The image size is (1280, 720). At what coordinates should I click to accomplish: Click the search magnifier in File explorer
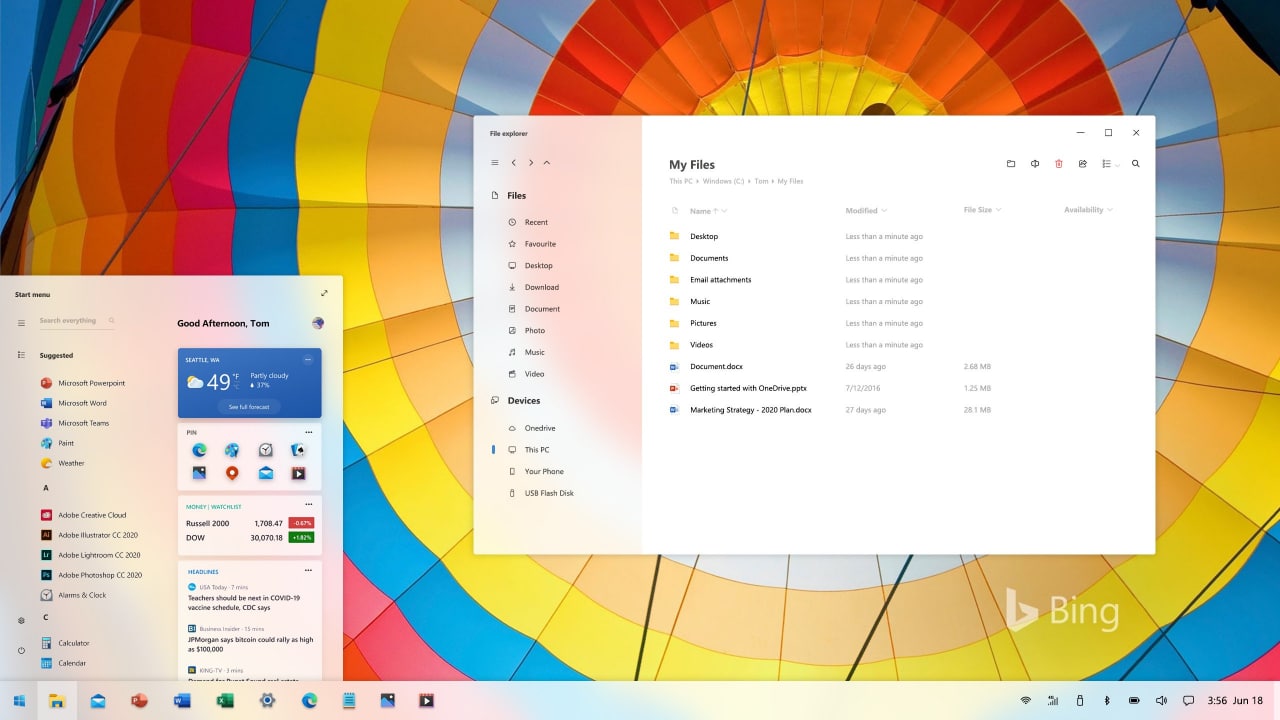(1136, 164)
